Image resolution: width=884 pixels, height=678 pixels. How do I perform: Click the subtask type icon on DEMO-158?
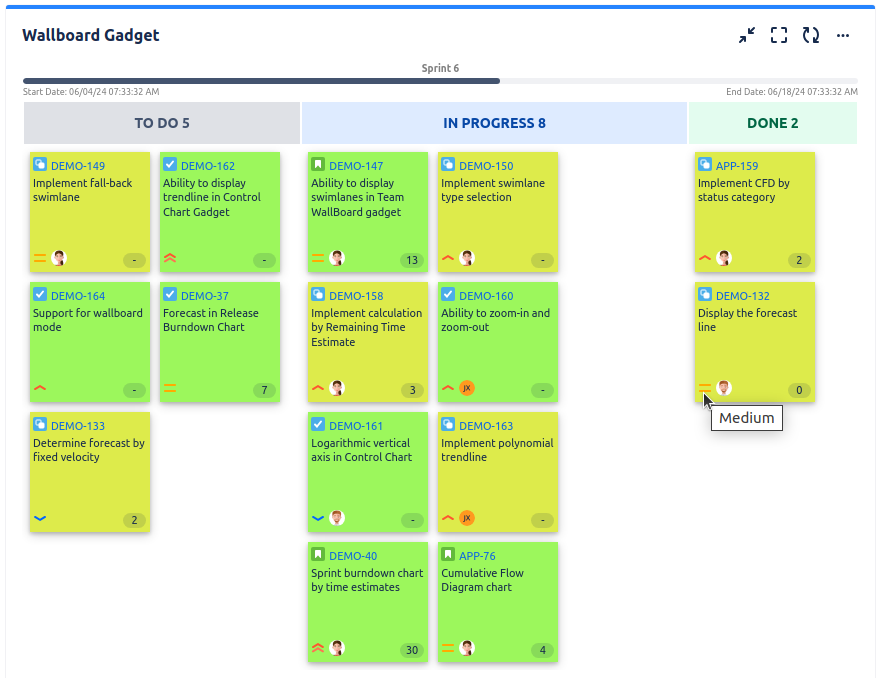[318, 294]
